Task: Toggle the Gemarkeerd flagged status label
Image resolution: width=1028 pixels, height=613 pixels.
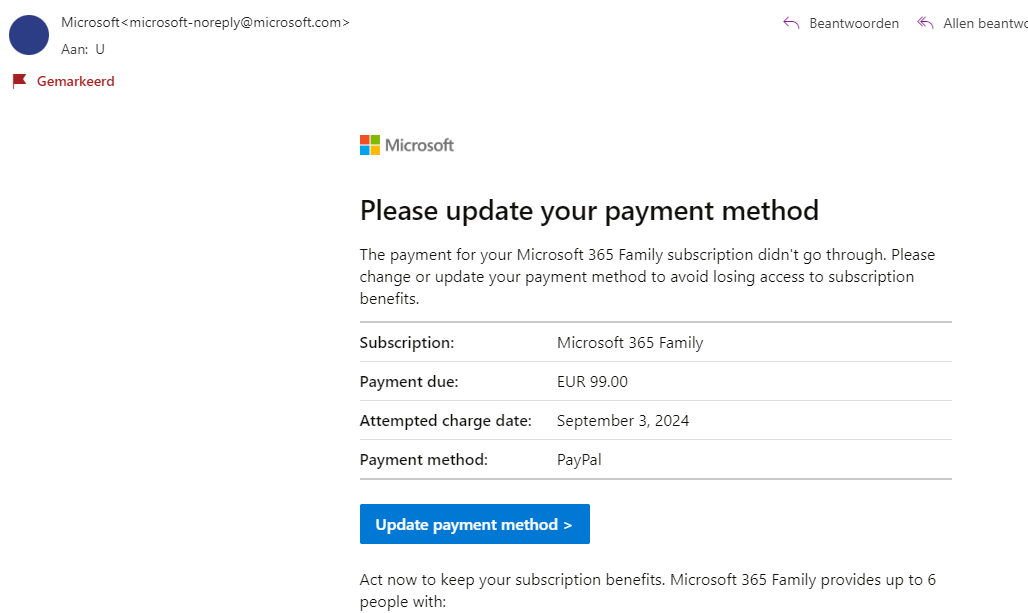Action: tap(76, 81)
